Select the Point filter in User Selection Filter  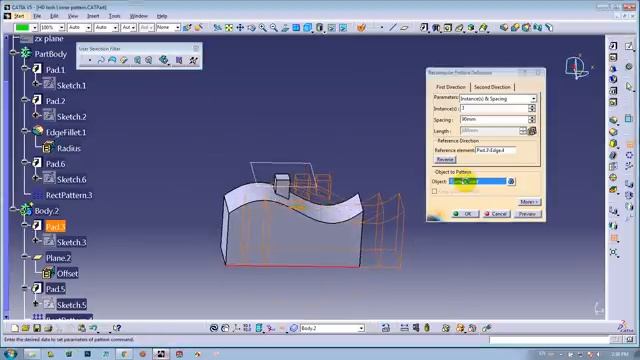click(90, 60)
